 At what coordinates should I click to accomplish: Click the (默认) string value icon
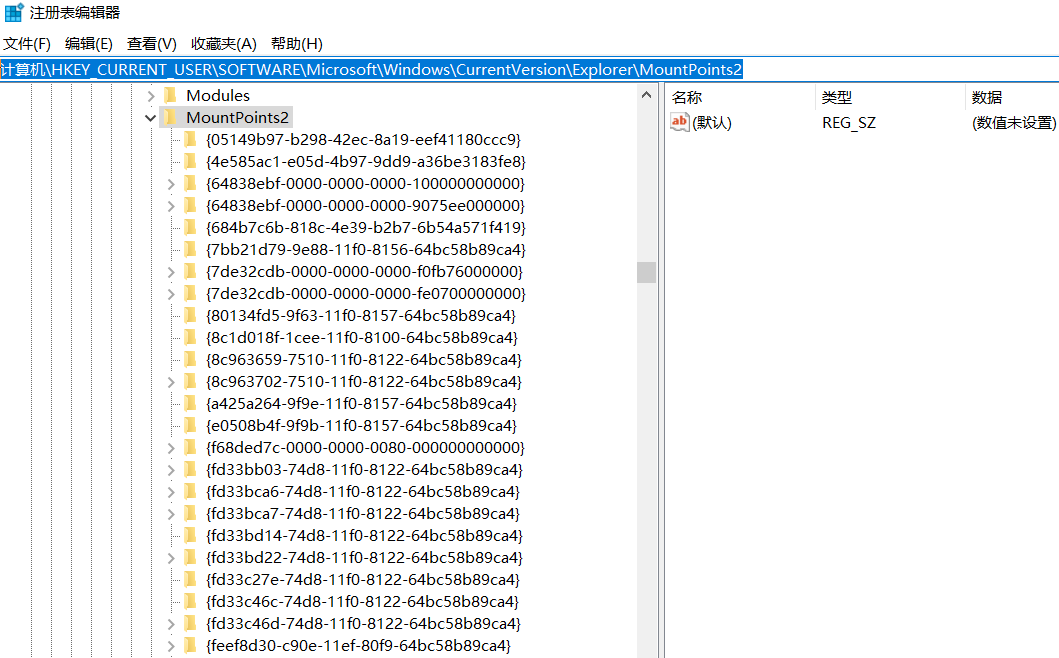(x=680, y=122)
